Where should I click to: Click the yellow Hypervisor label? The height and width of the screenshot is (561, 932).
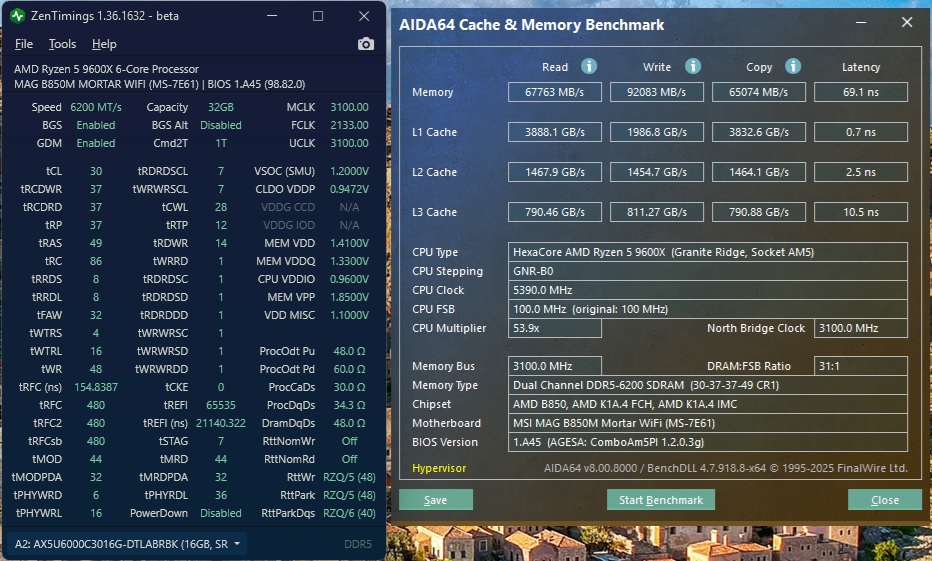pos(439,468)
